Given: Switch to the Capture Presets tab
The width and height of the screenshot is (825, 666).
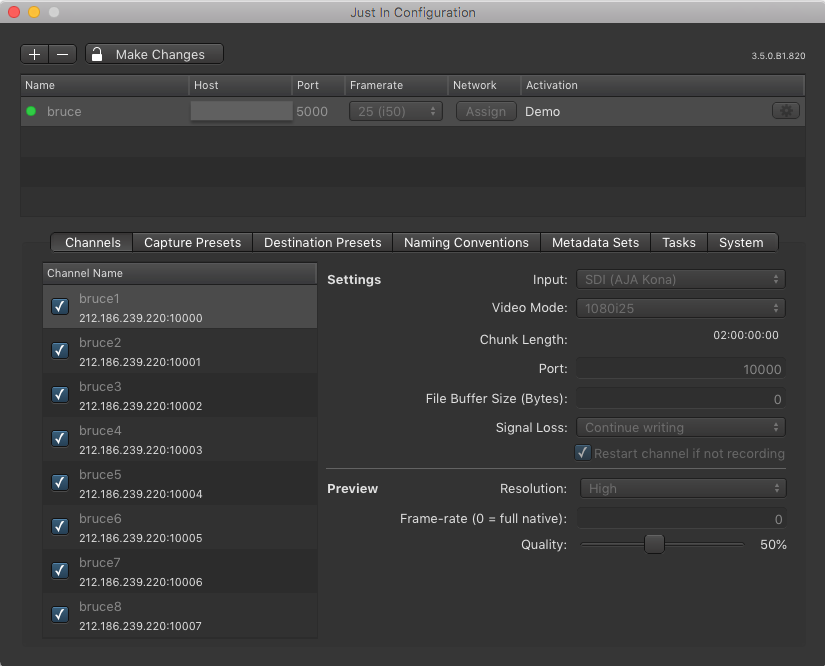Looking at the screenshot, I should tap(193, 243).
